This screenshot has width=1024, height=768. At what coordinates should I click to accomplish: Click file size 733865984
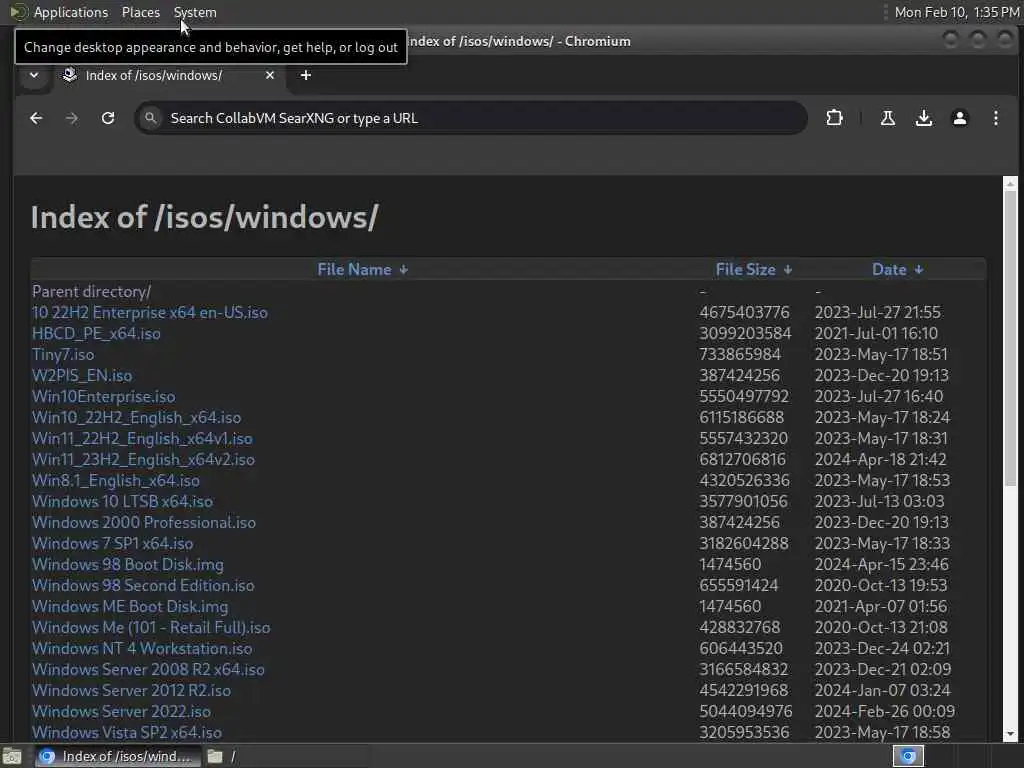(739, 354)
